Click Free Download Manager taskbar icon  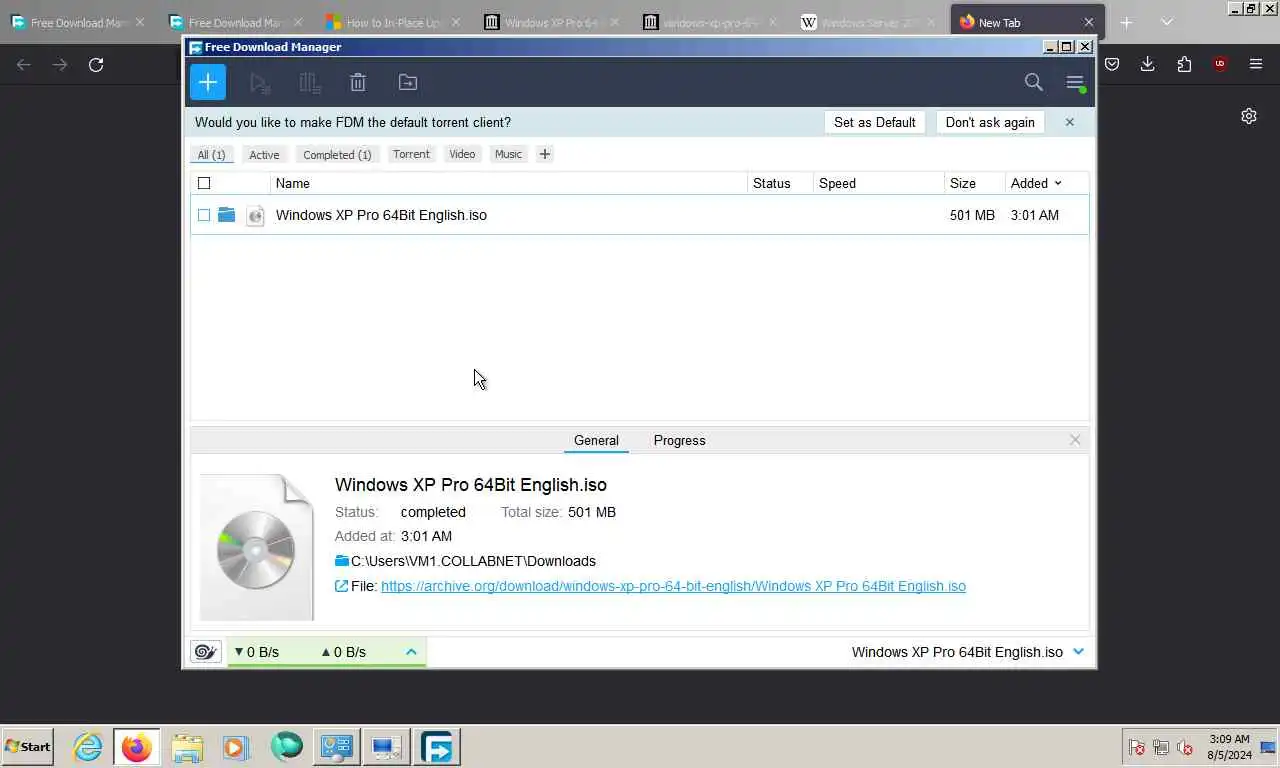(437, 747)
